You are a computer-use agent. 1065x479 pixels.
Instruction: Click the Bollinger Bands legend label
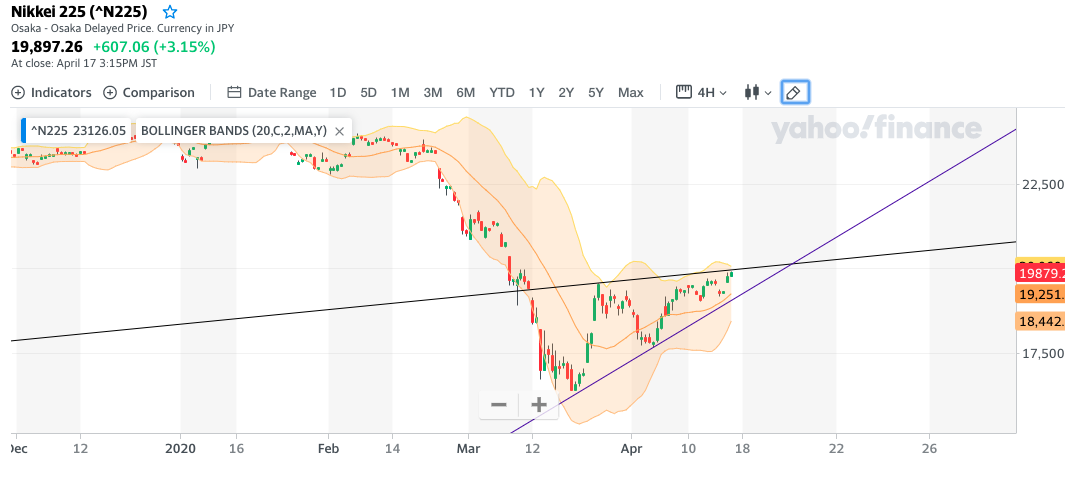pyautogui.click(x=234, y=131)
